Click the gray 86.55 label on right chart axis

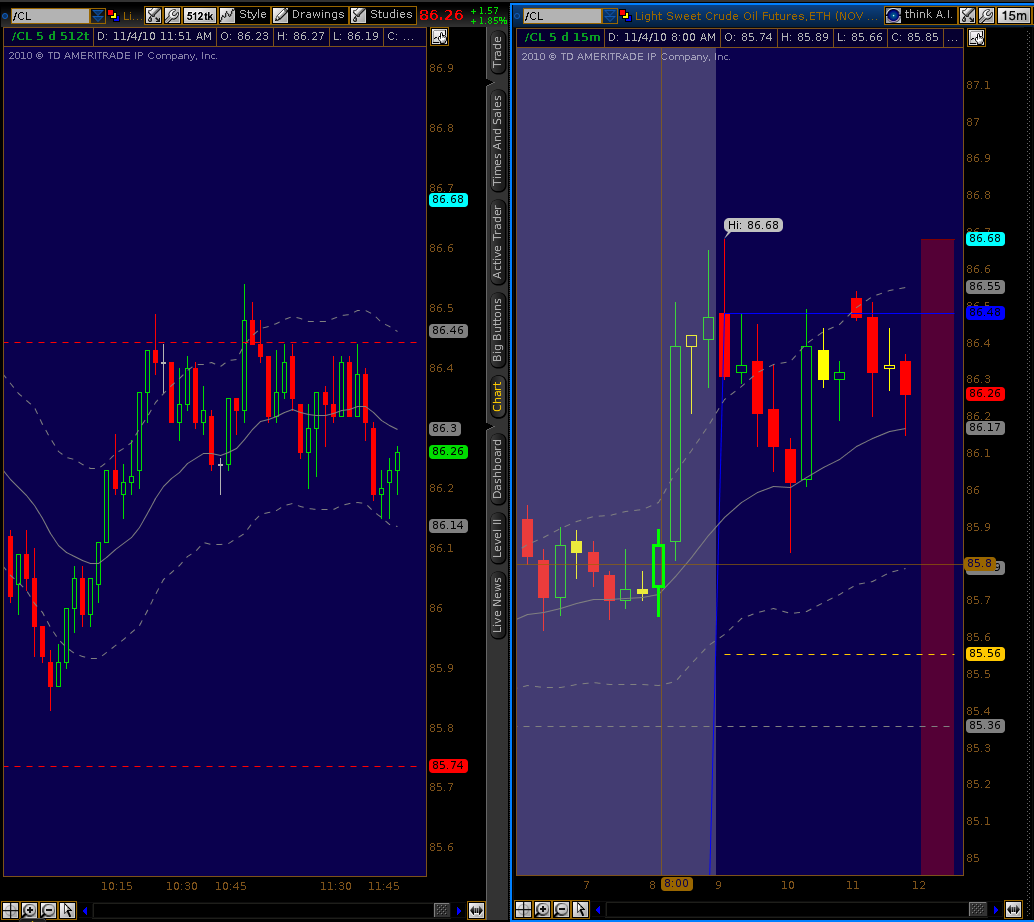pyautogui.click(x=985, y=287)
